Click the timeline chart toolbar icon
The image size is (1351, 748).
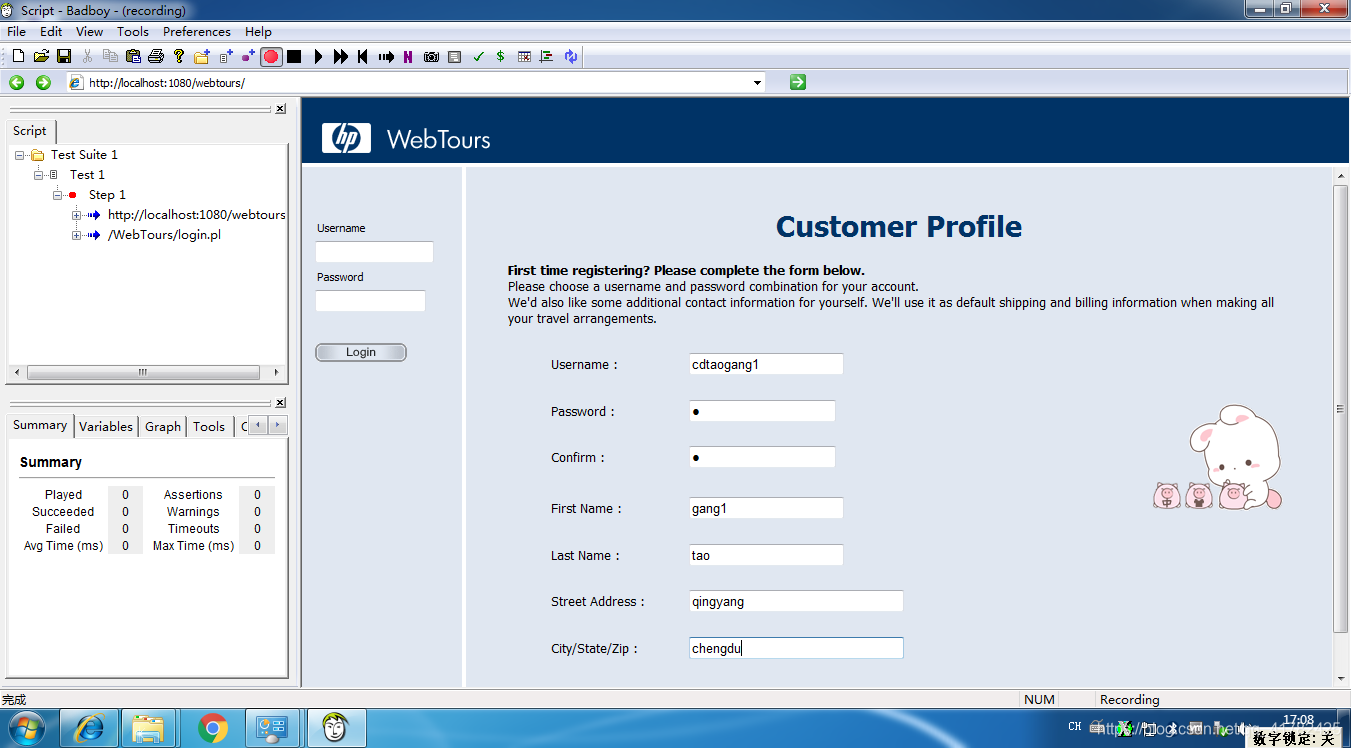[x=546, y=57]
